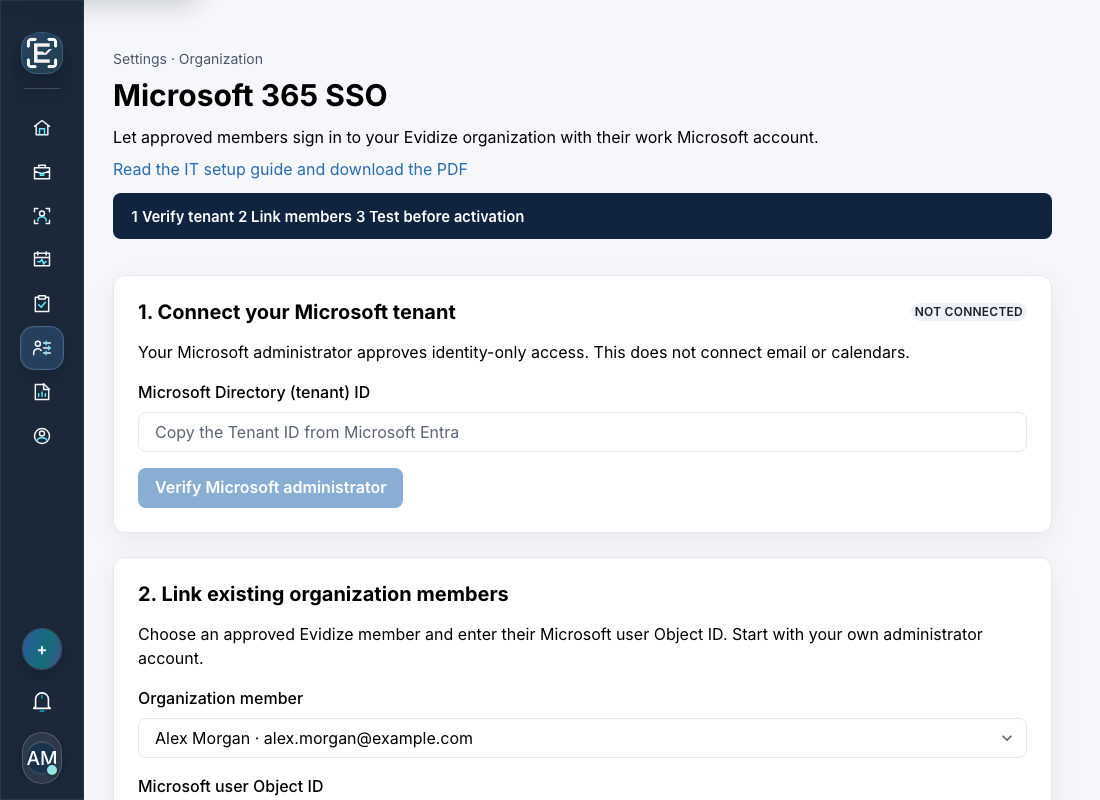
Task: Click the Settings breadcrumb
Action: click(x=140, y=59)
